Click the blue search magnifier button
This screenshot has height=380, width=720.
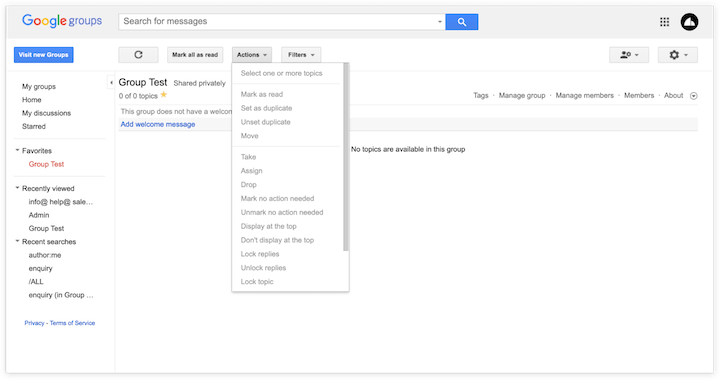click(x=461, y=22)
